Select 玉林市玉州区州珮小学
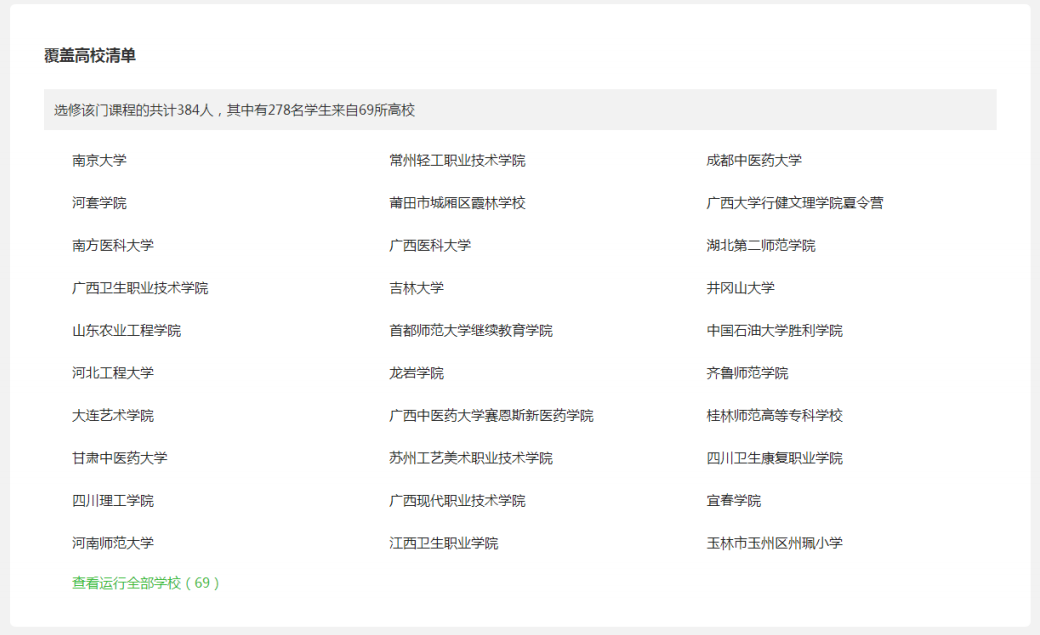This screenshot has height=635, width=1040. click(775, 543)
